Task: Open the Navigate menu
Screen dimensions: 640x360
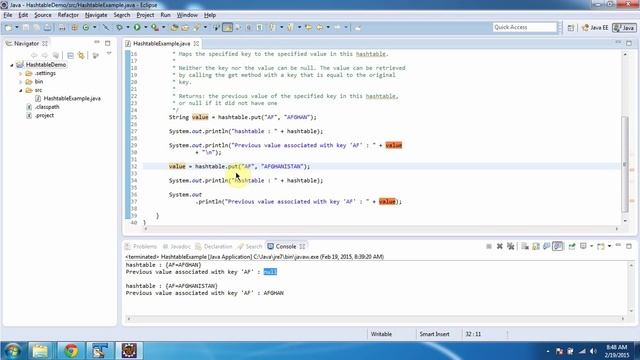Action: [96, 15]
